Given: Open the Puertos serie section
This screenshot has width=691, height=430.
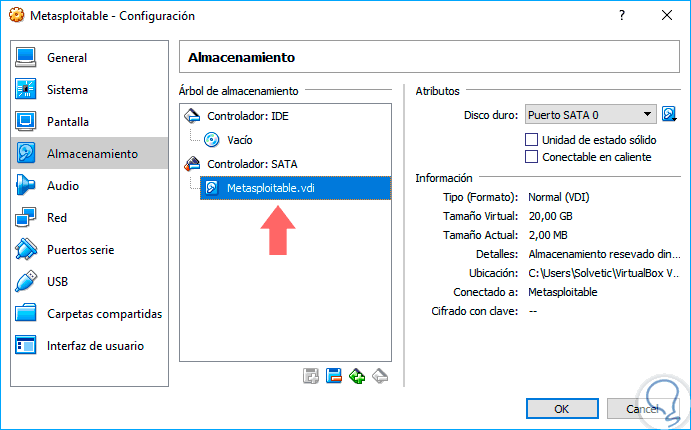Looking at the screenshot, I should [89, 250].
